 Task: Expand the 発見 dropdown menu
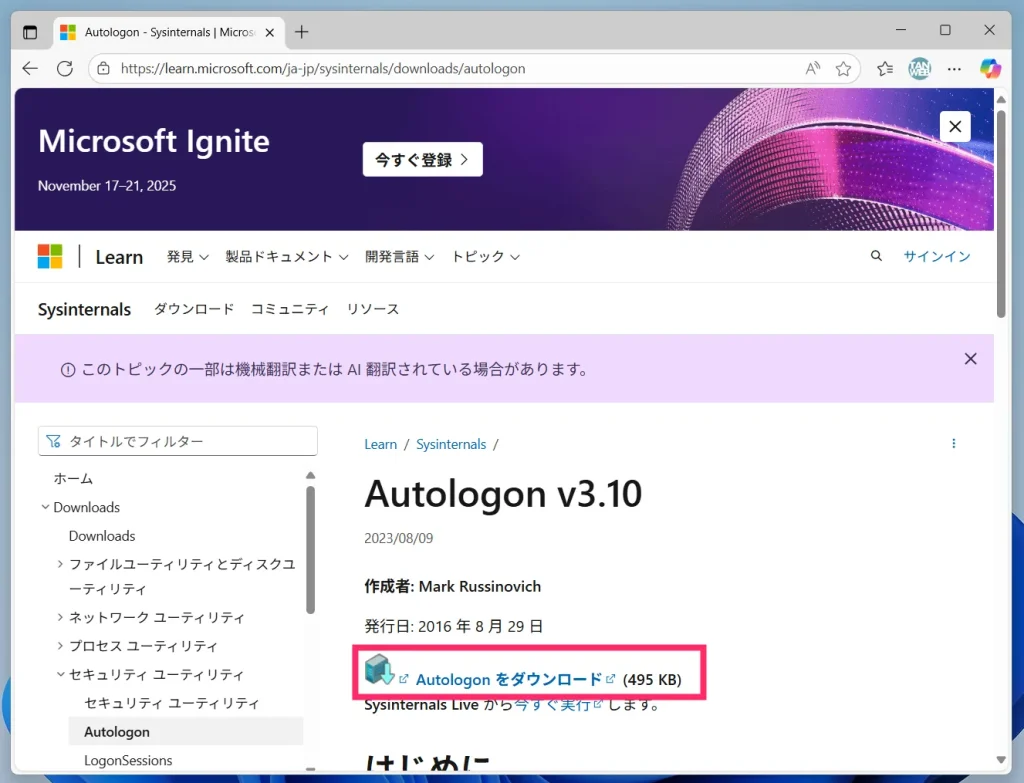click(x=187, y=257)
